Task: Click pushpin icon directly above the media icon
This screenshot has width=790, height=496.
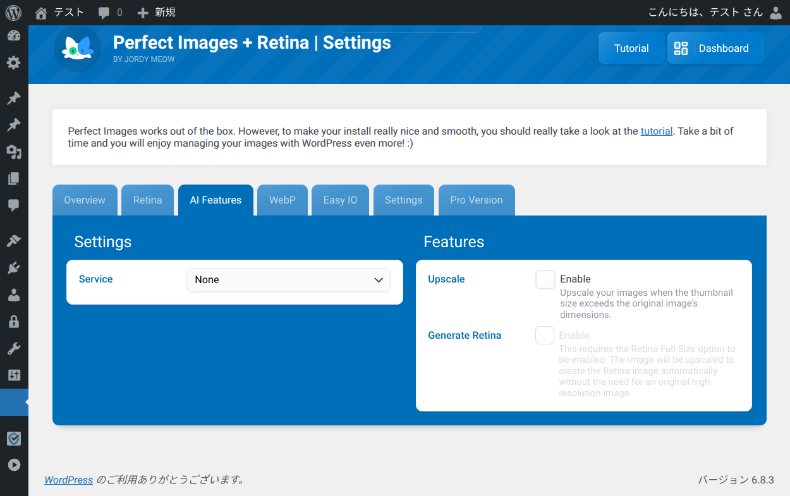Action: point(14,125)
